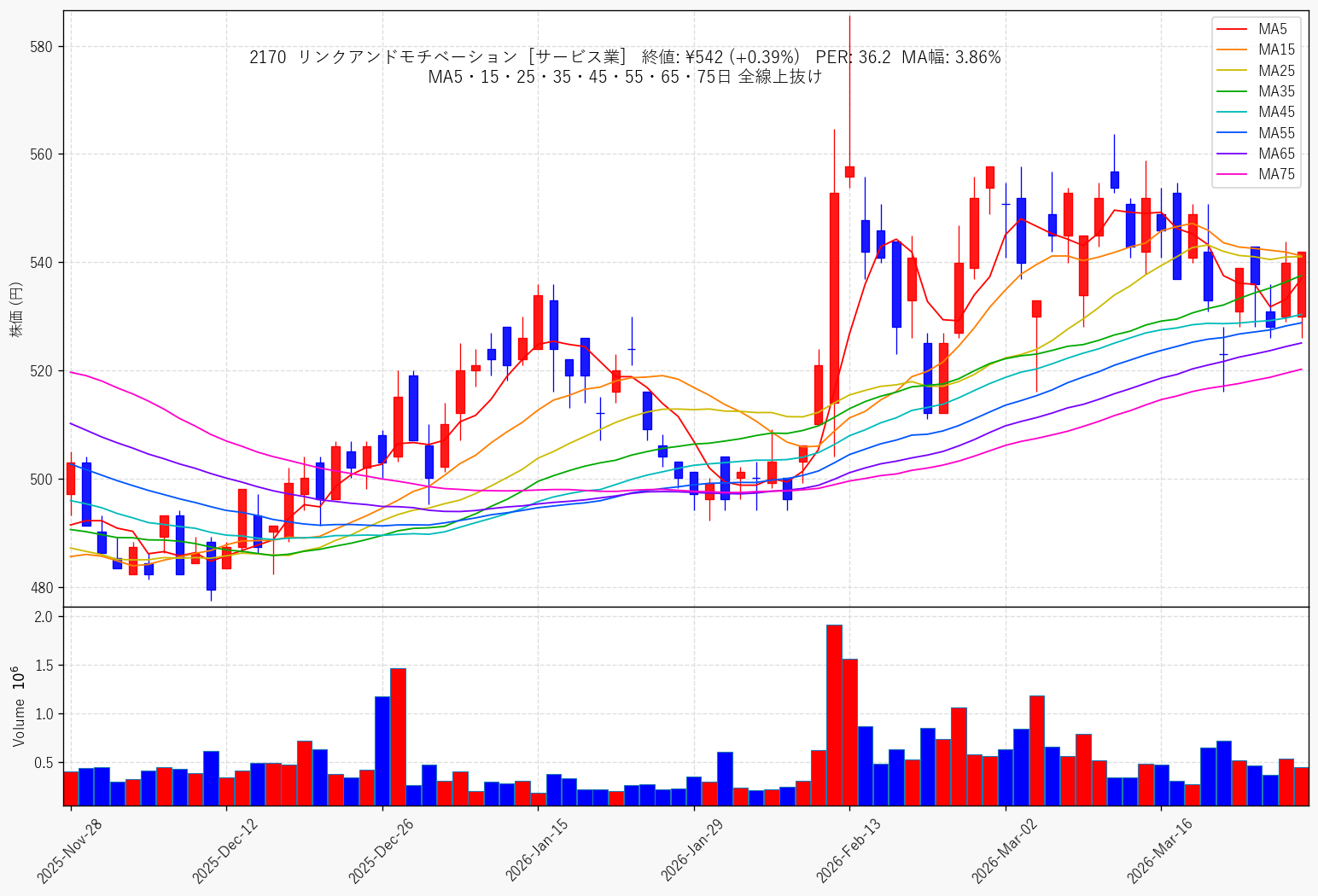Click the 520 price axis tick
This screenshot has width=1318, height=896.
point(41,371)
